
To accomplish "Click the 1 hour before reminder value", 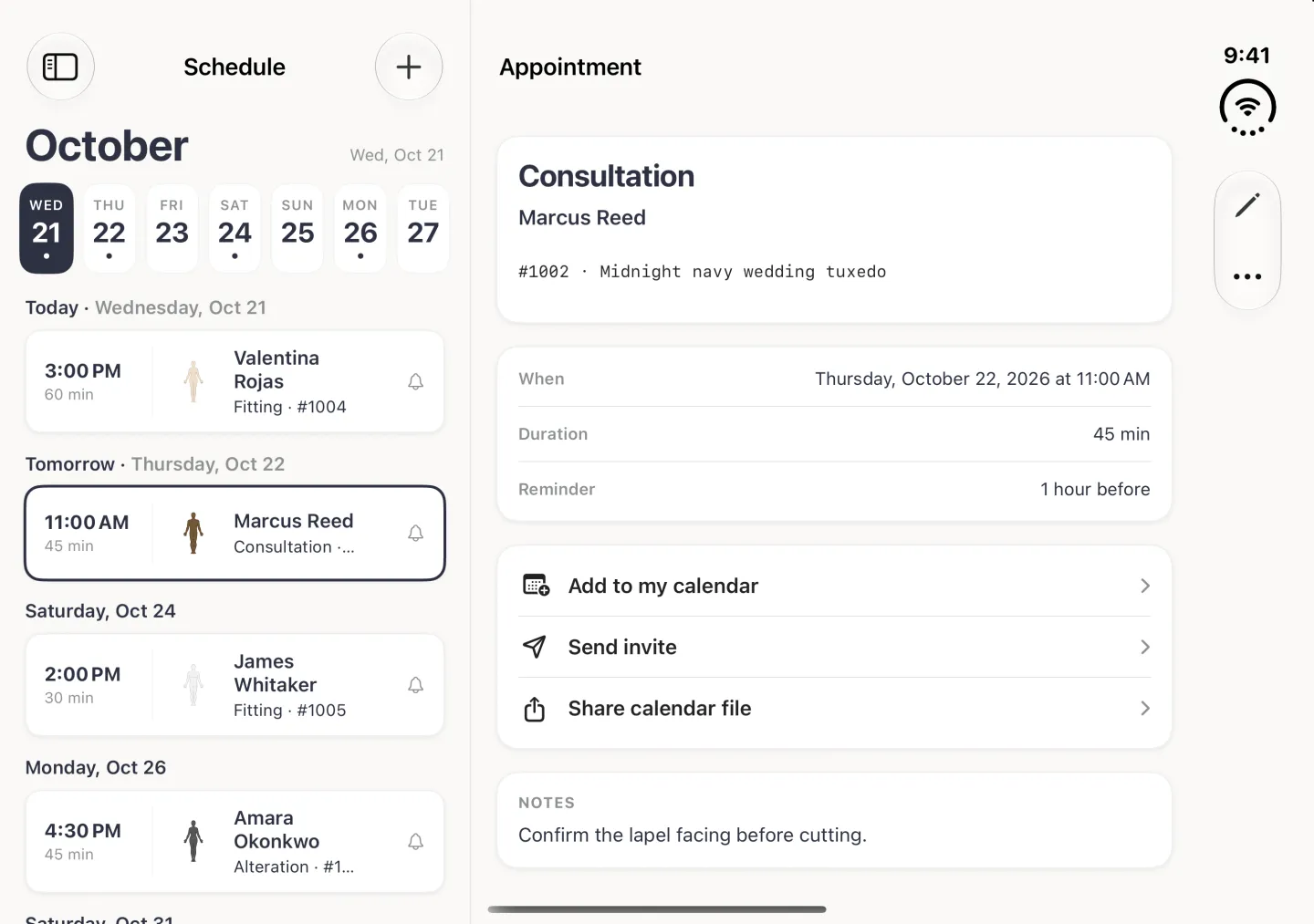I will (x=1095, y=489).
